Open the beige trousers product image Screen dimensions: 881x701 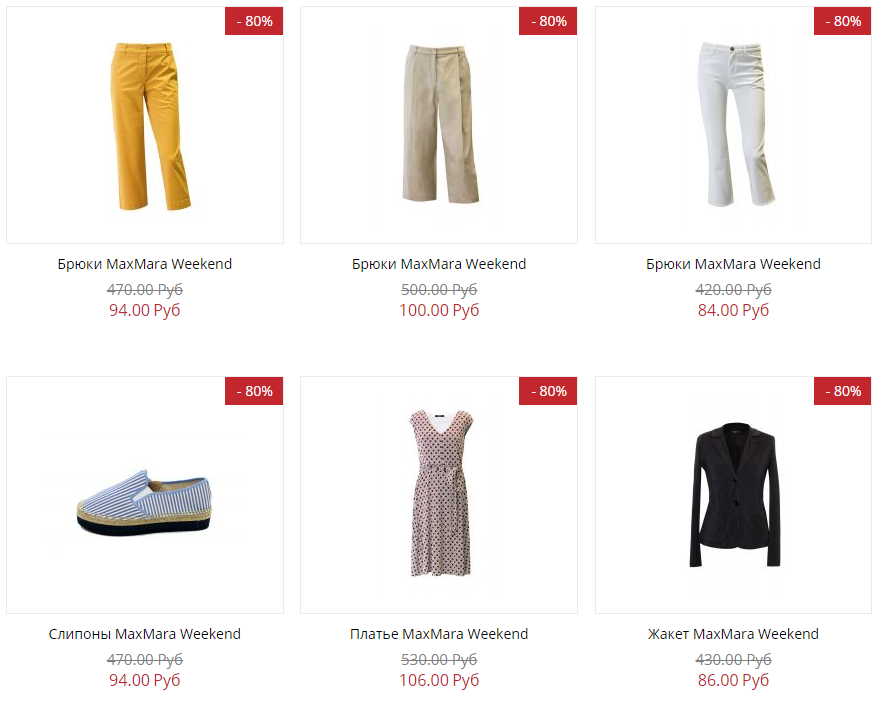(439, 126)
